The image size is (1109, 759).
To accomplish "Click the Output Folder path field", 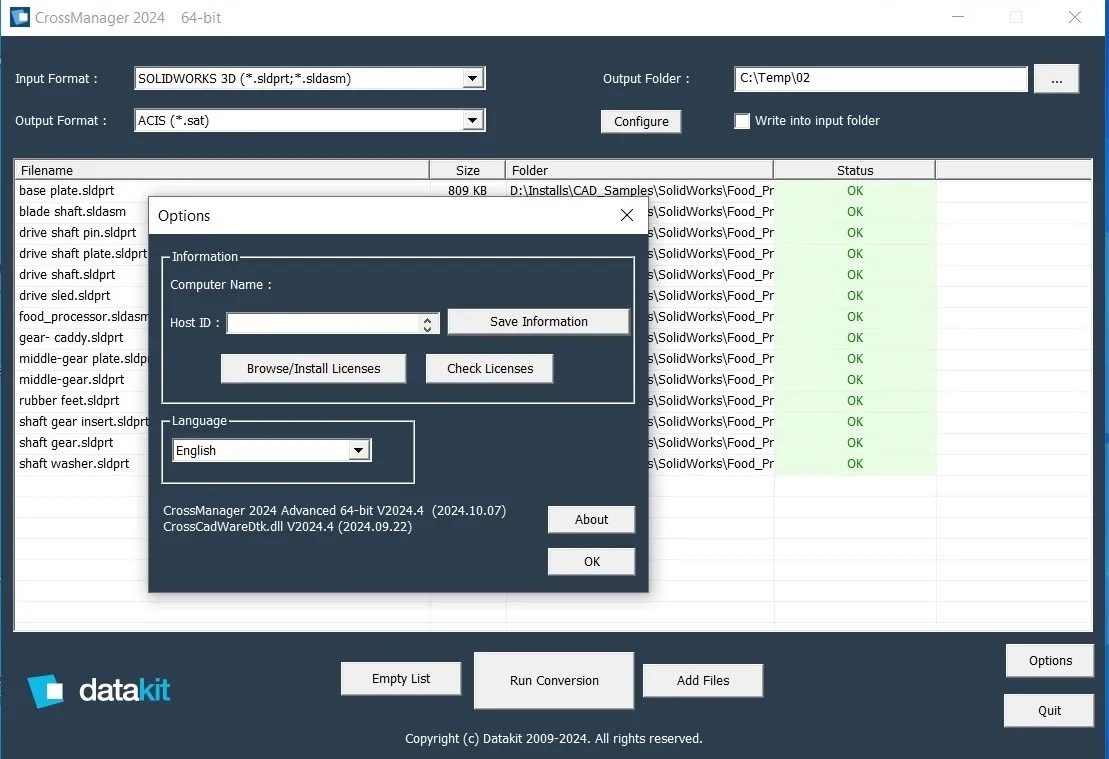I will tap(881, 79).
